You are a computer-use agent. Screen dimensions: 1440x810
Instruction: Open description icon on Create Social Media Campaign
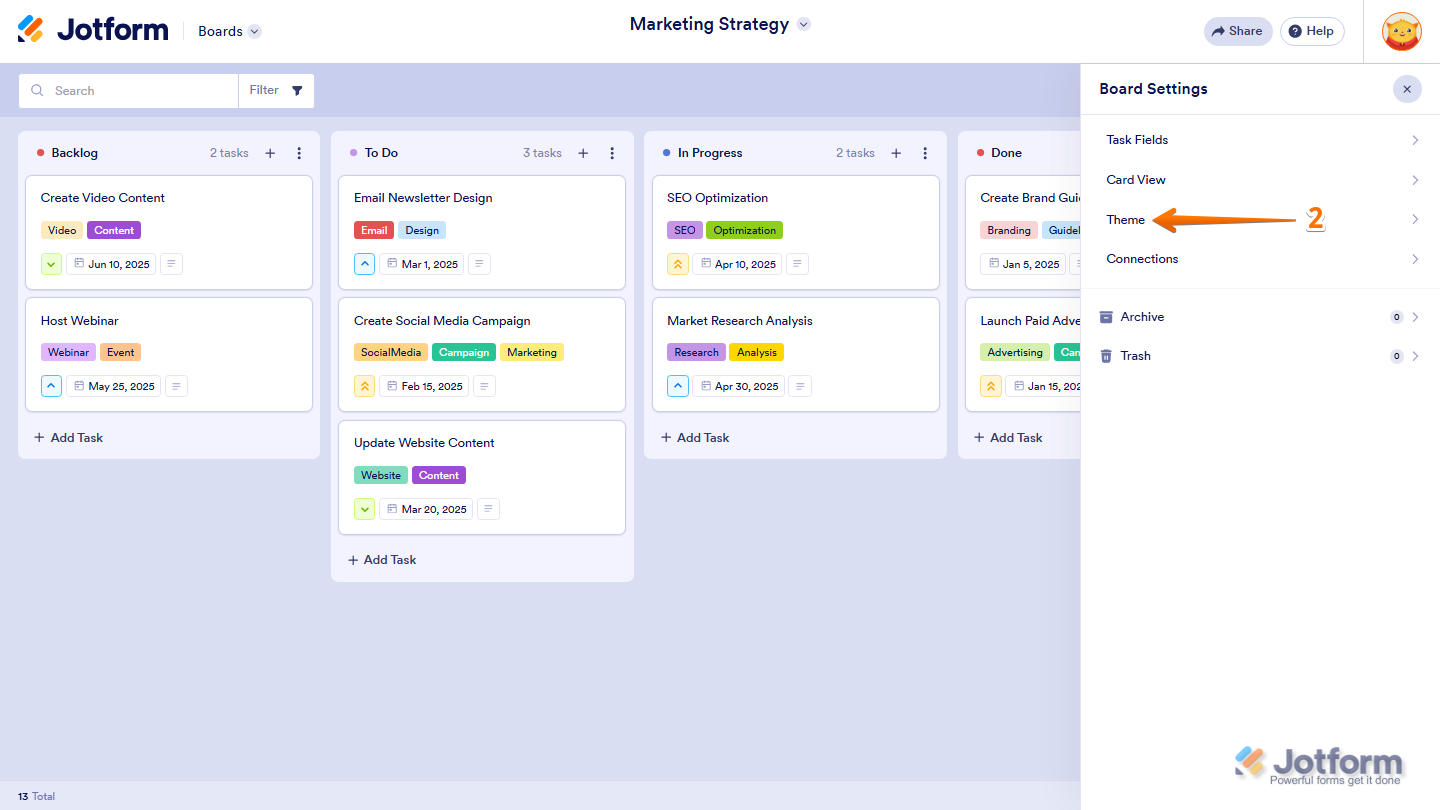pyautogui.click(x=484, y=386)
